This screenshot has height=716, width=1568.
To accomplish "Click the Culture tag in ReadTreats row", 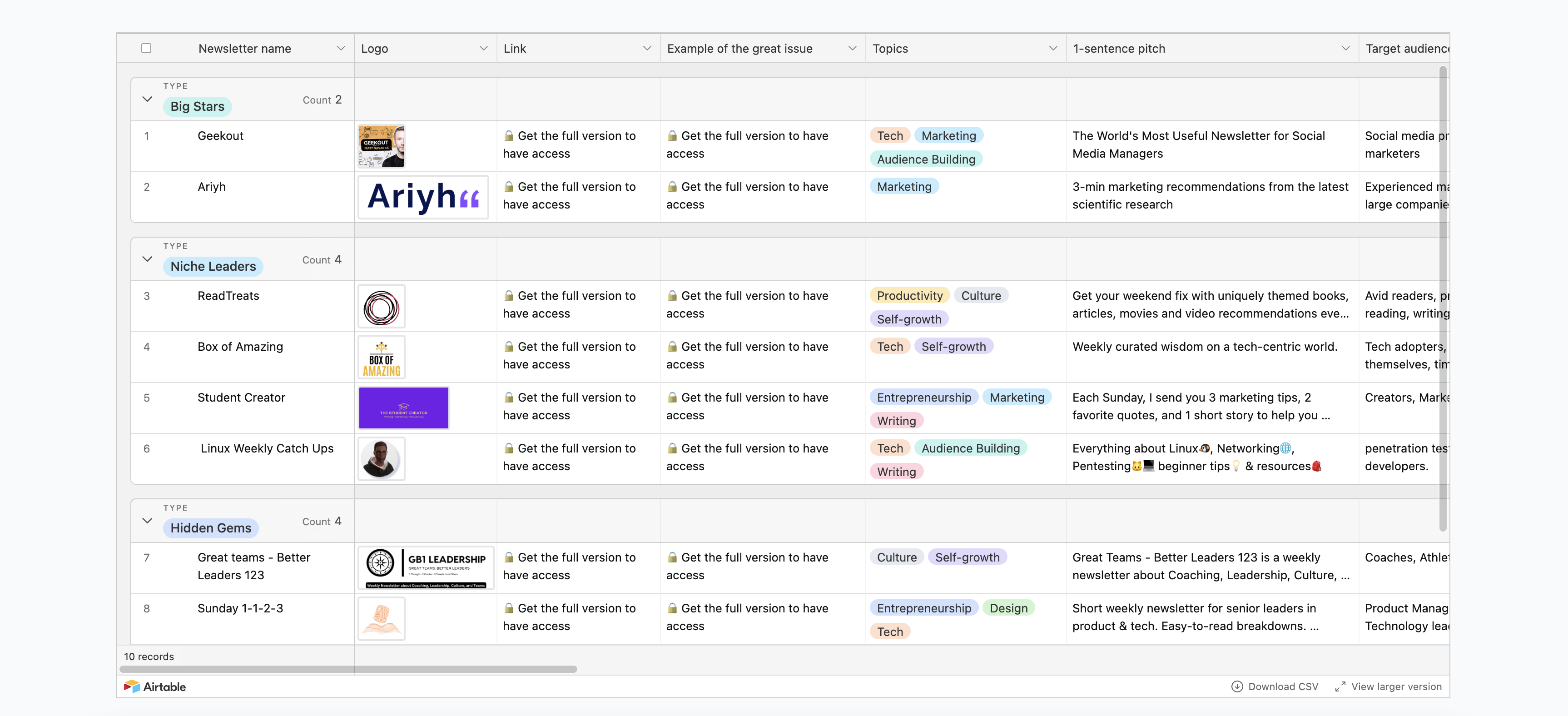I will pos(981,296).
